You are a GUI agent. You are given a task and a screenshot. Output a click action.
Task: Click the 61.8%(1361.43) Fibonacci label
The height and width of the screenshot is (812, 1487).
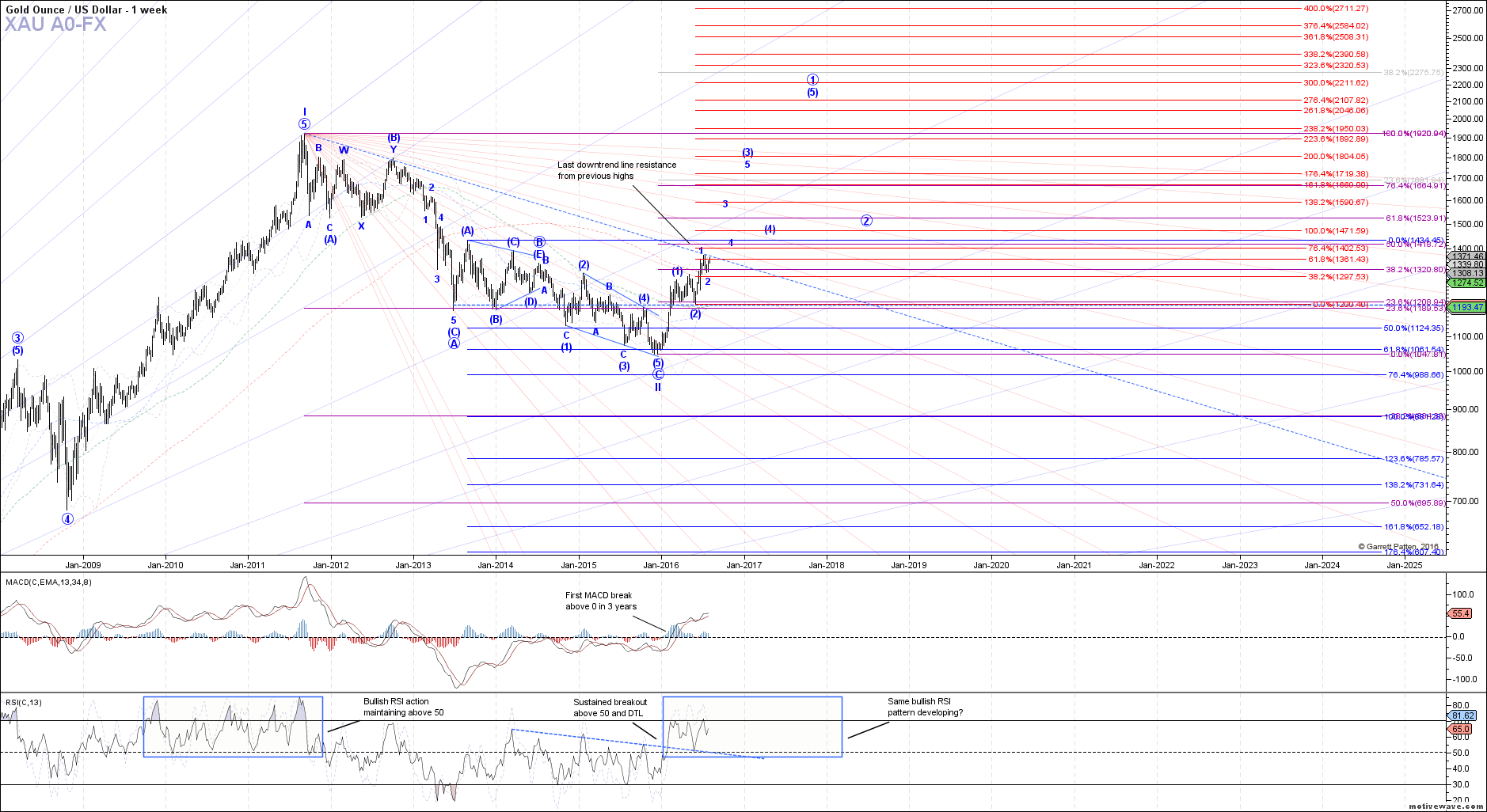[1337, 260]
